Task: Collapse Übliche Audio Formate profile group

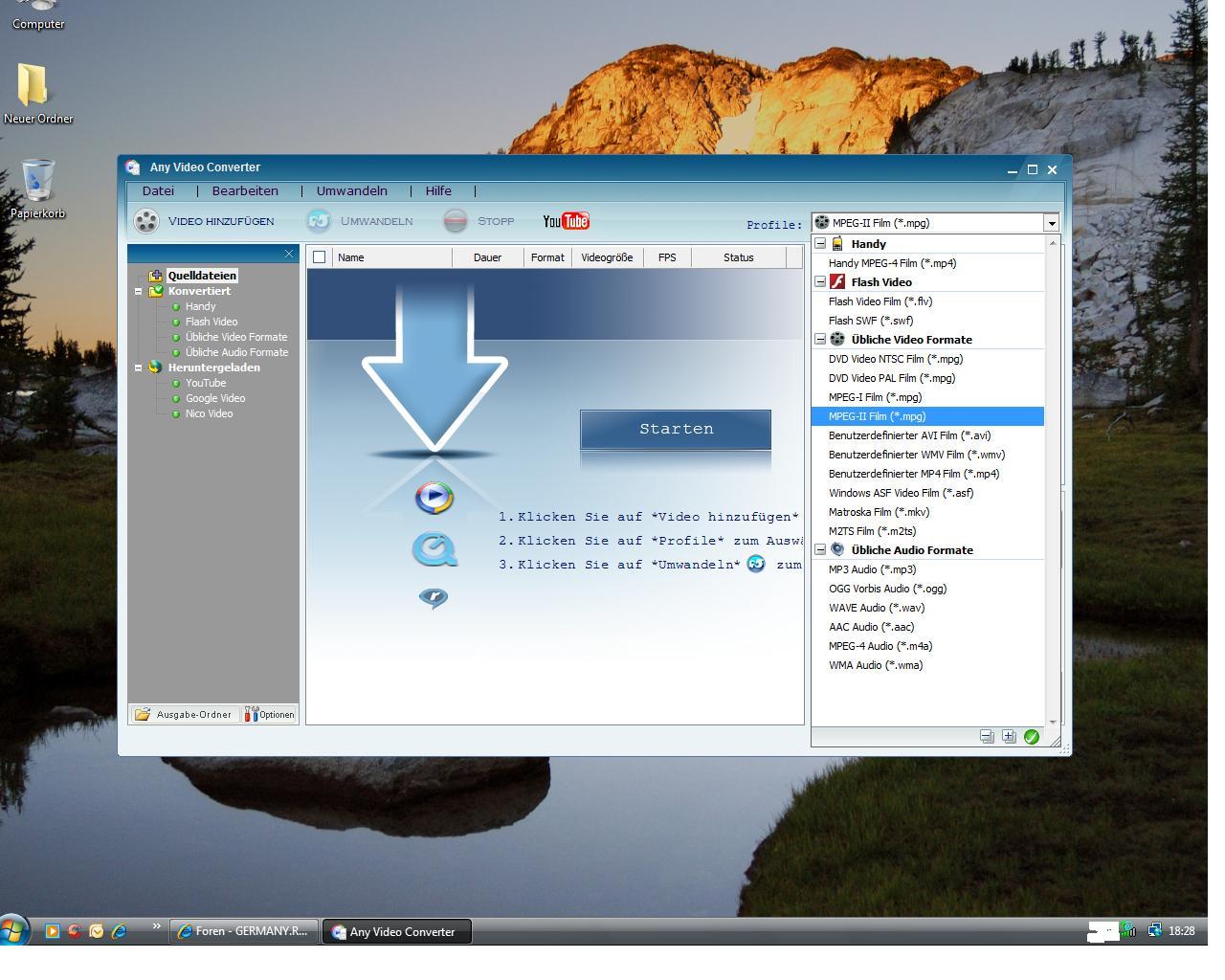Action: pos(820,550)
